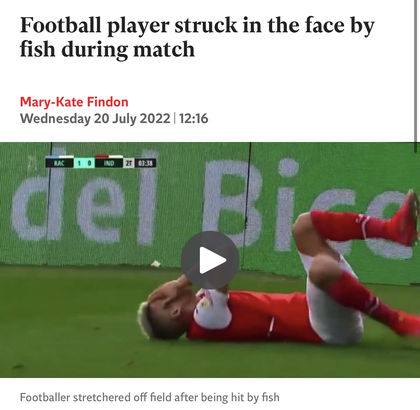Click the IND team label in scoreboard

109,163
